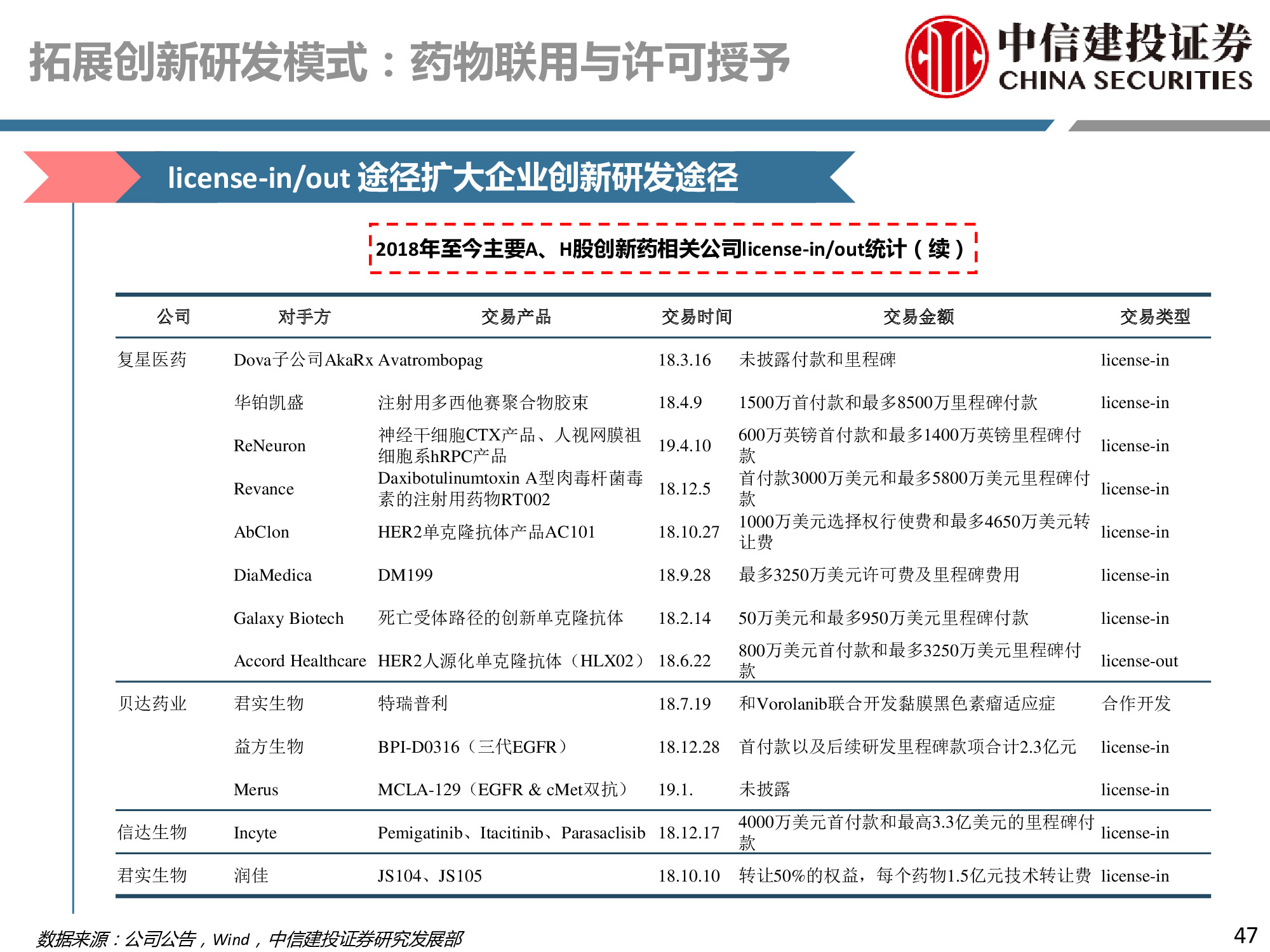This screenshot has height=952, width=1270.
Task: Click the China Securities round logo
Action: tap(946, 56)
